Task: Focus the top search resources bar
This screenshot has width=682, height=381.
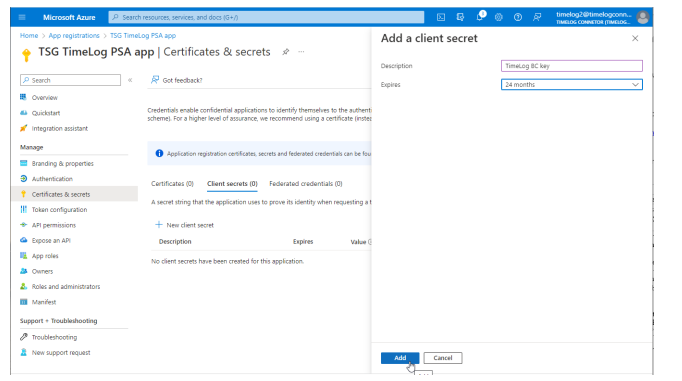Action: pyautogui.click(x=266, y=17)
